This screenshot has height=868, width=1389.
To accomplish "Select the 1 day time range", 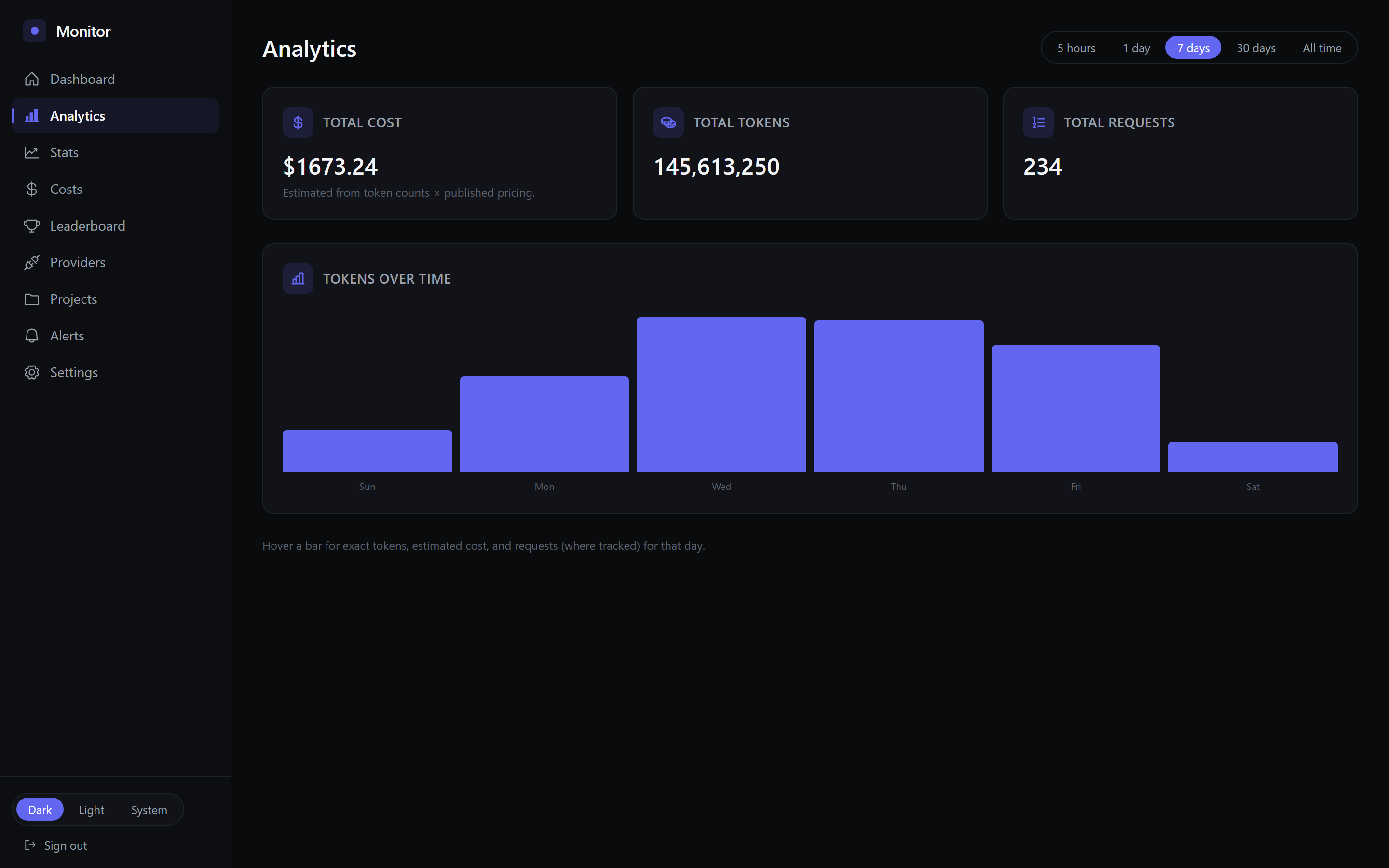I will pyautogui.click(x=1136, y=48).
